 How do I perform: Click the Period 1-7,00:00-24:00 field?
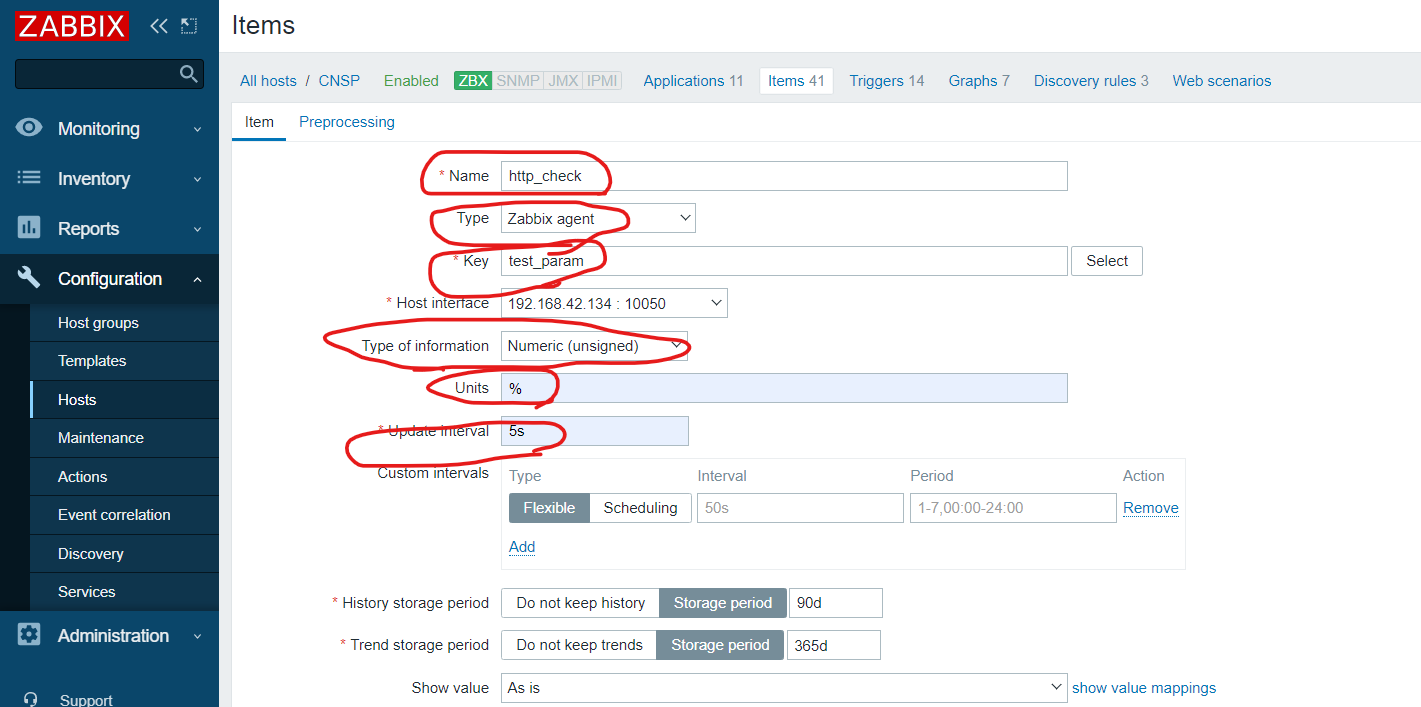(1013, 508)
